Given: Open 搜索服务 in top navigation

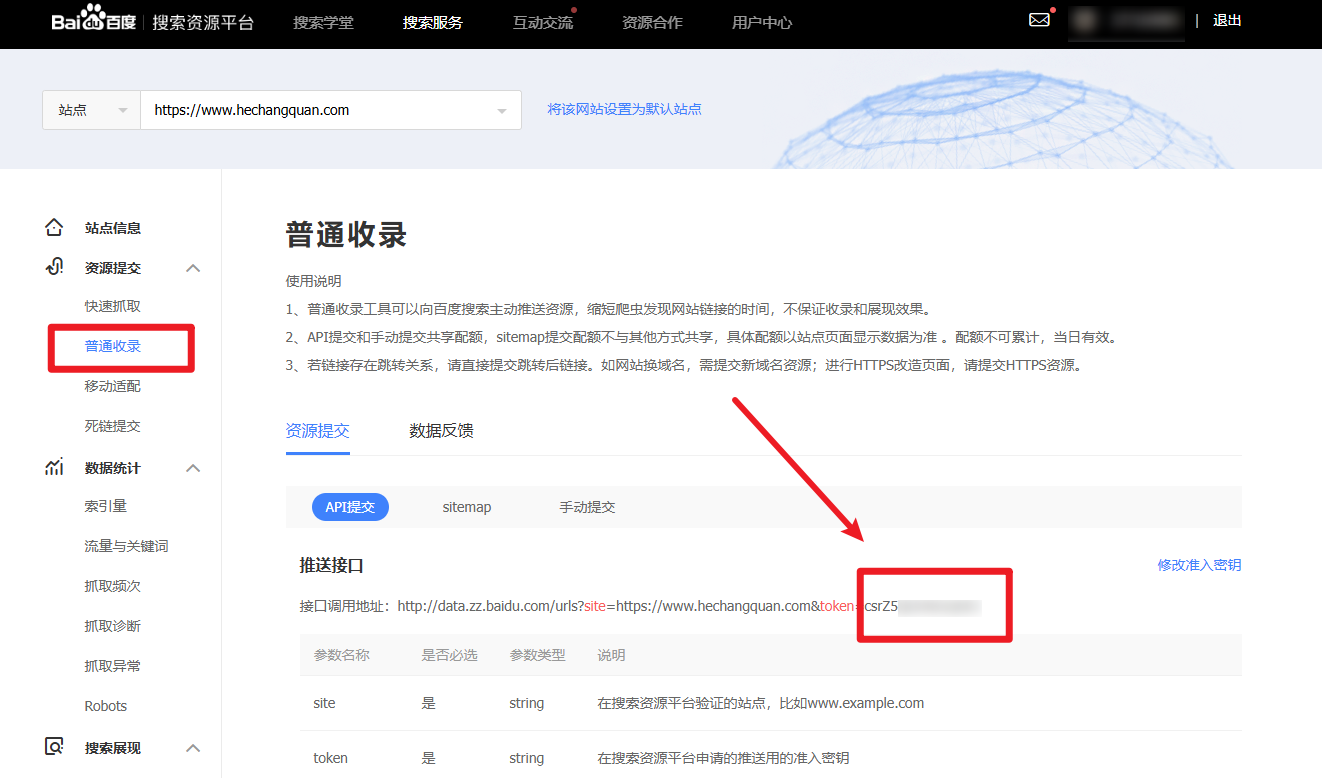Looking at the screenshot, I should (x=433, y=22).
